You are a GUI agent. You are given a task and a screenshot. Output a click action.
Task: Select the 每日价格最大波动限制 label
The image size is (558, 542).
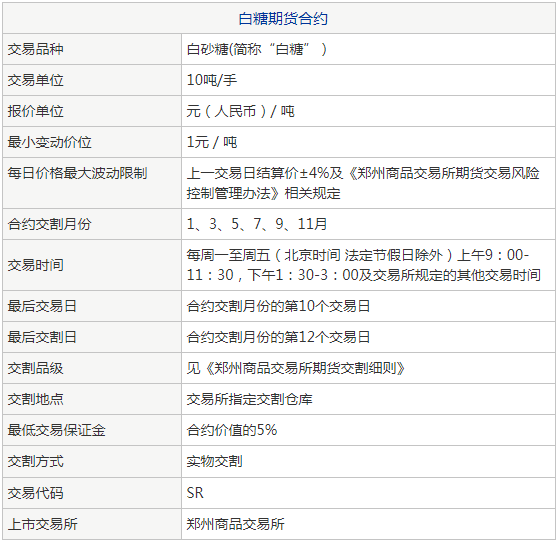77,173
